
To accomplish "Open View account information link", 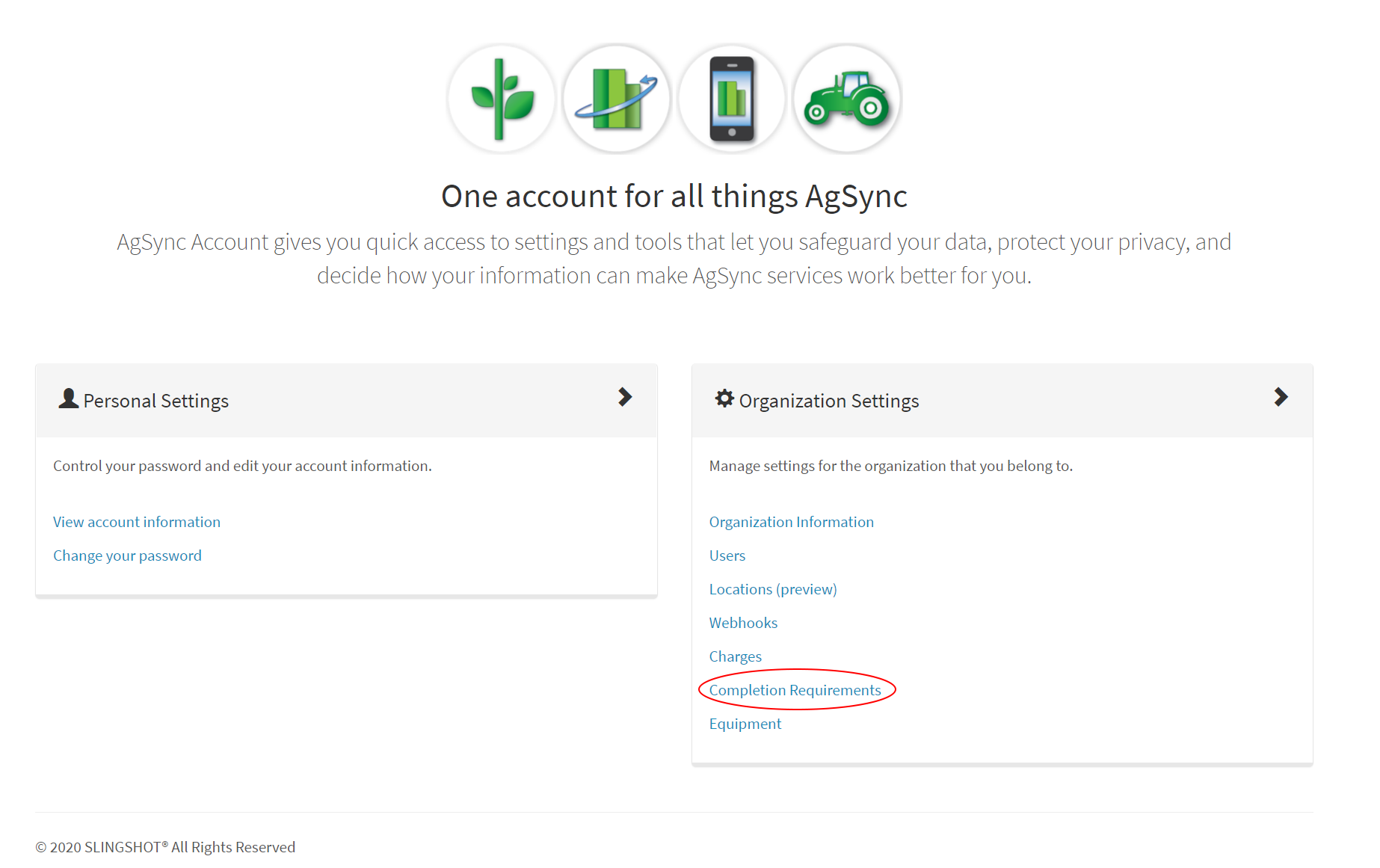I will click(137, 522).
